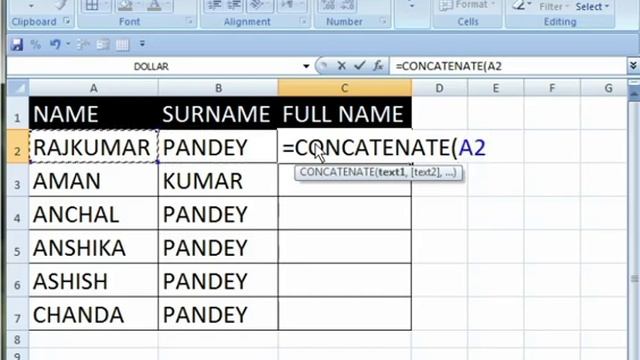The image size is (640, 360).
Task: Click the ANCHAL cell
Action: pyautogui.click(x=93, y=213)
